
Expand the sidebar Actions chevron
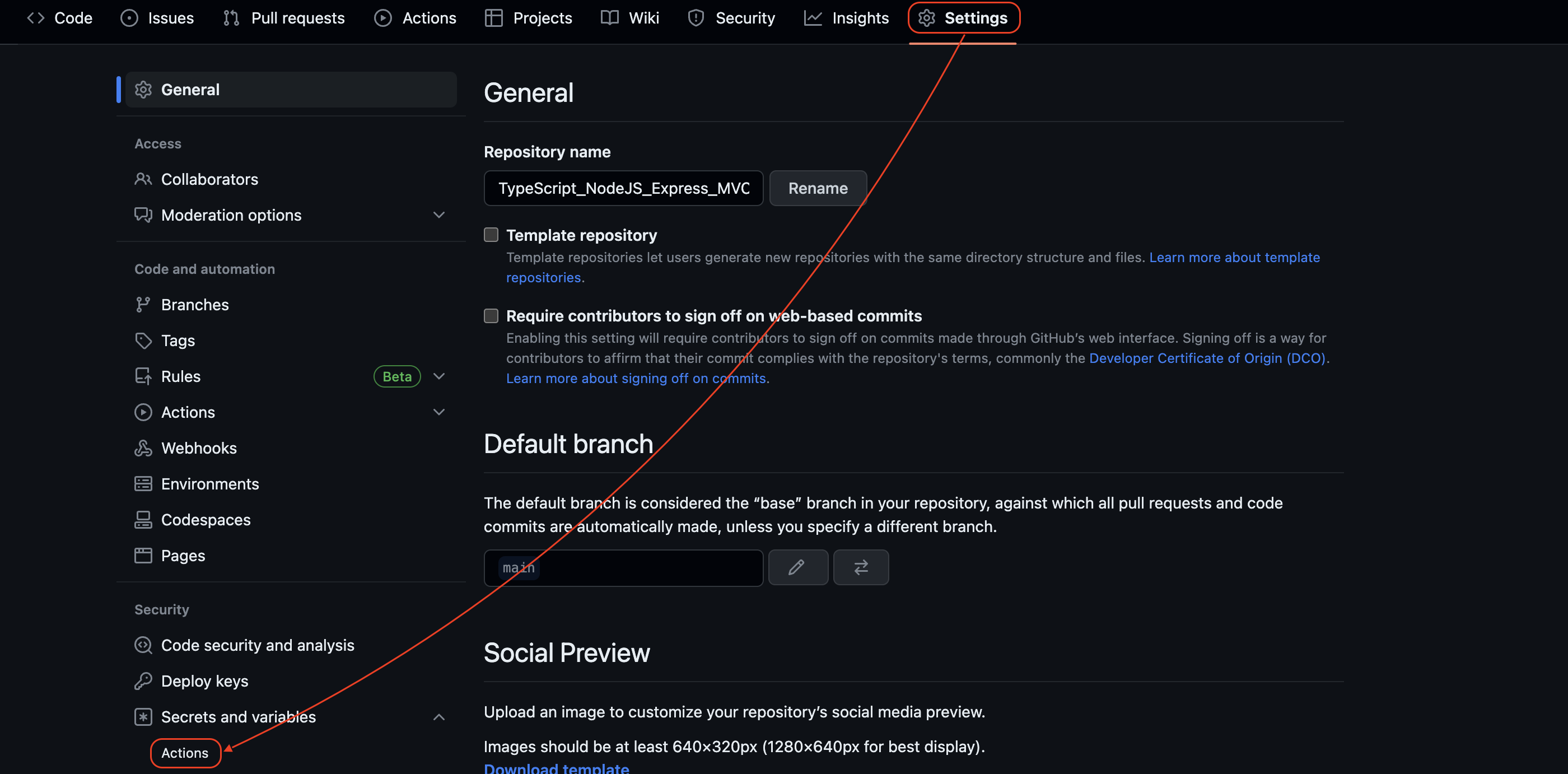[438, 412]
